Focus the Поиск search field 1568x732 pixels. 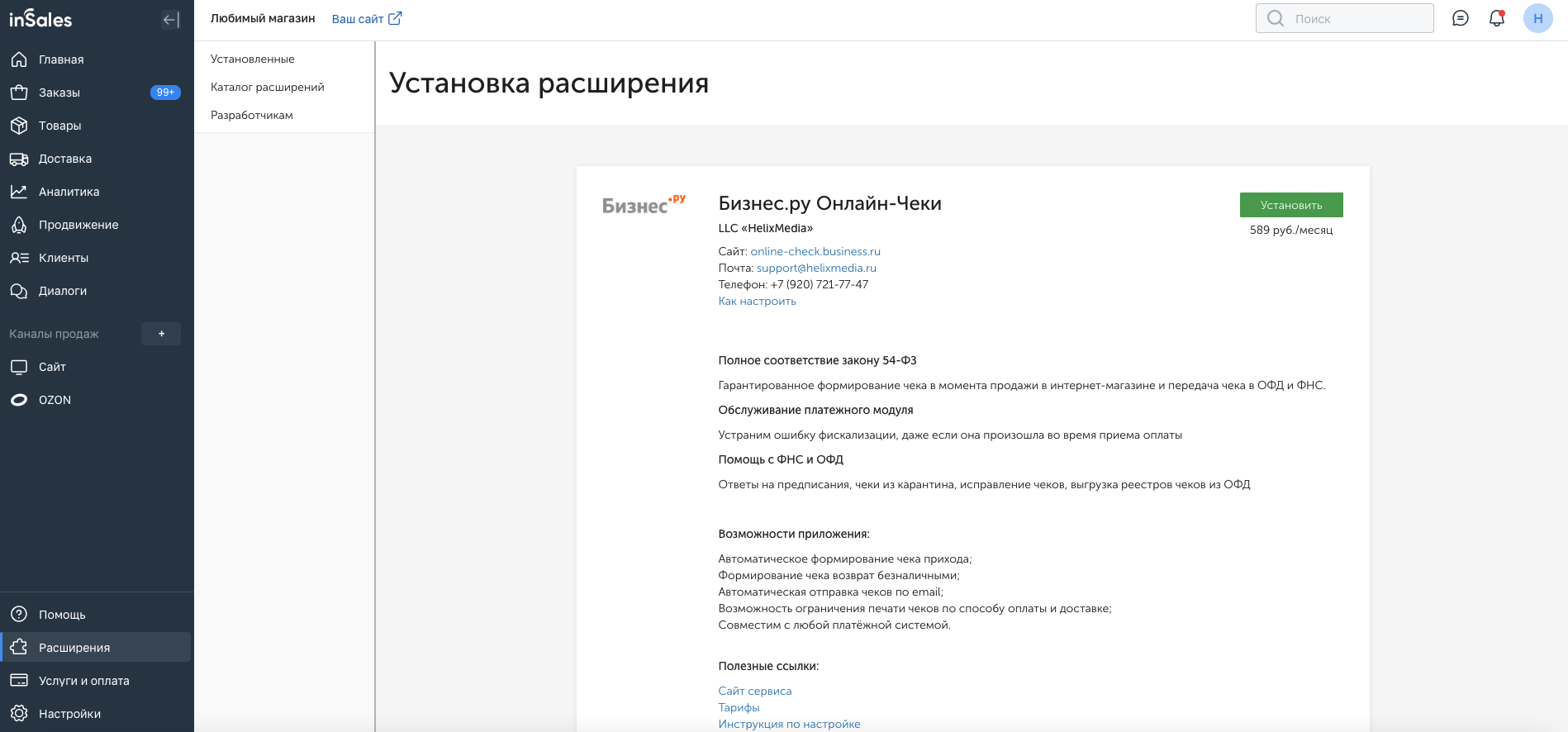click(1345, 18)
